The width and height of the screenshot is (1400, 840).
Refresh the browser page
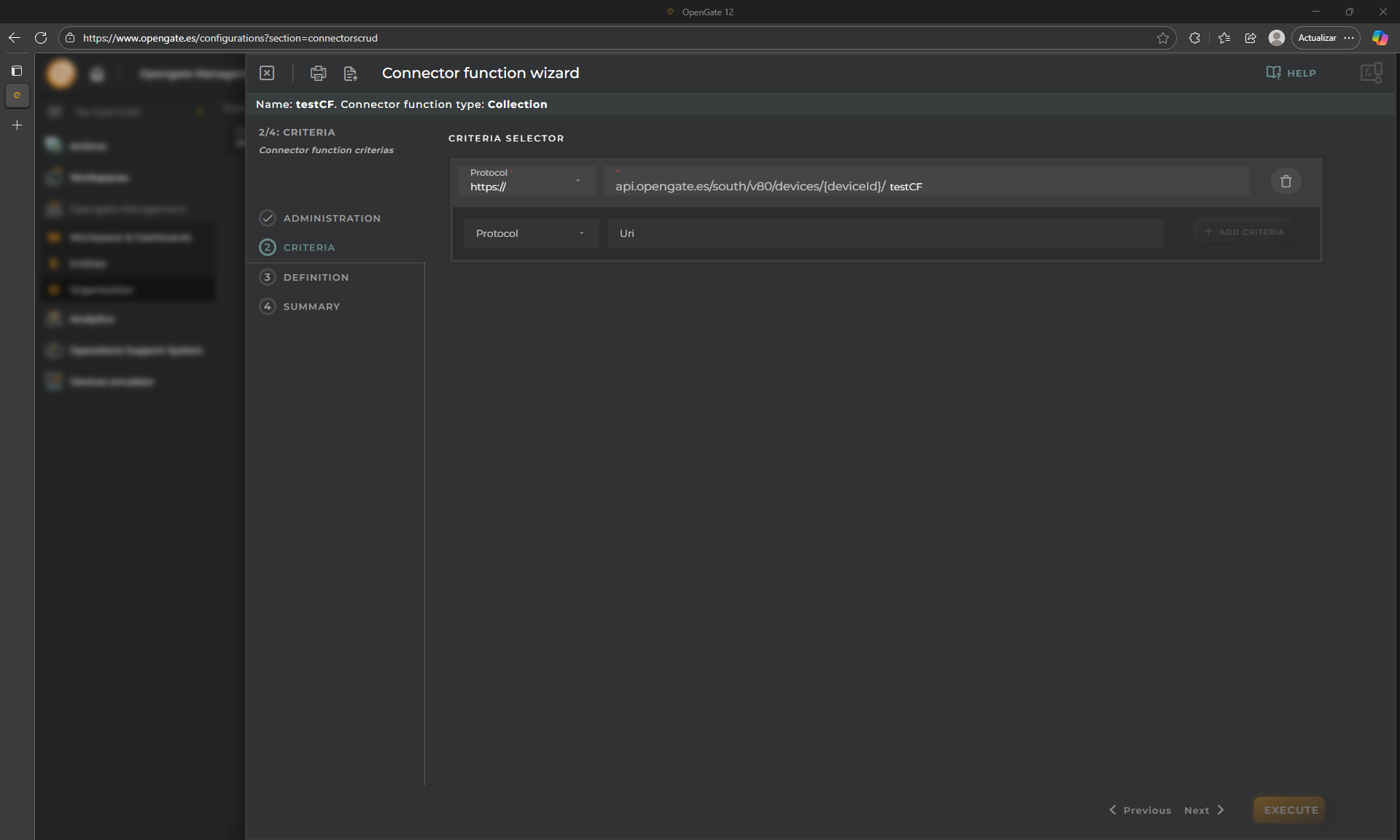[41, 38]
